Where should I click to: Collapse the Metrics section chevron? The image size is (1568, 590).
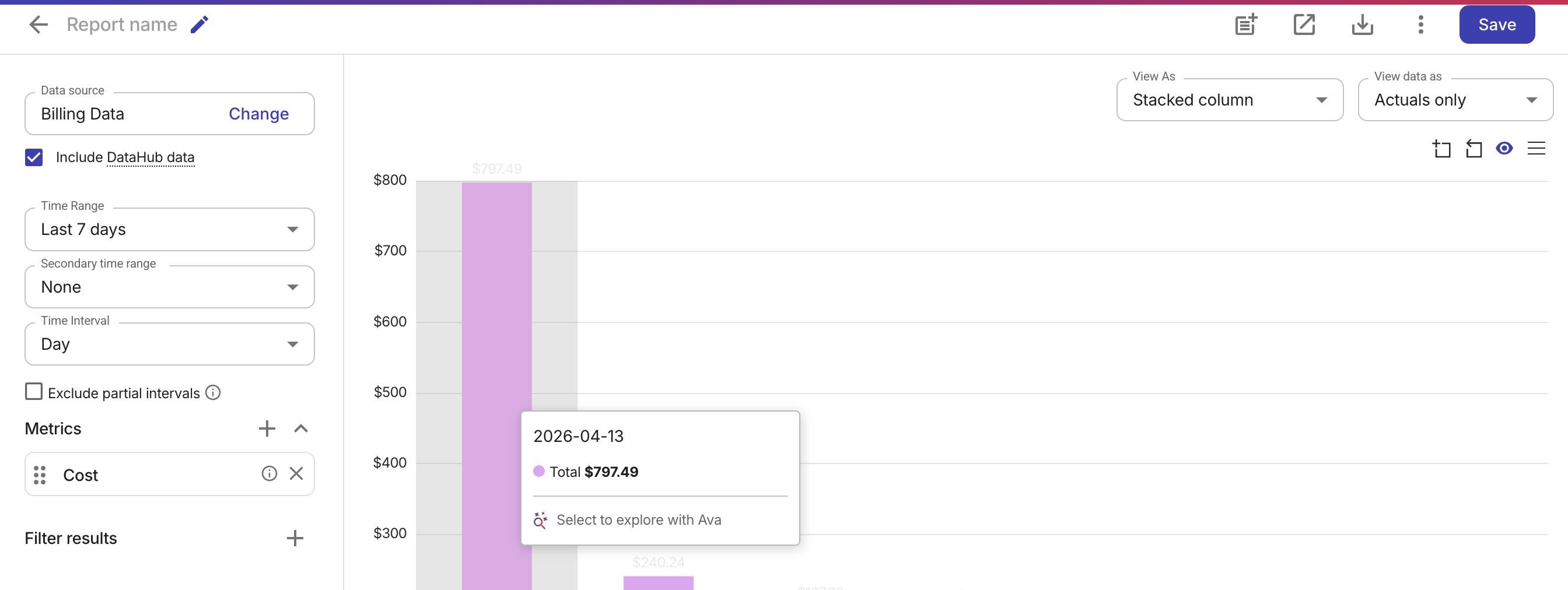(x=300, y=428)
